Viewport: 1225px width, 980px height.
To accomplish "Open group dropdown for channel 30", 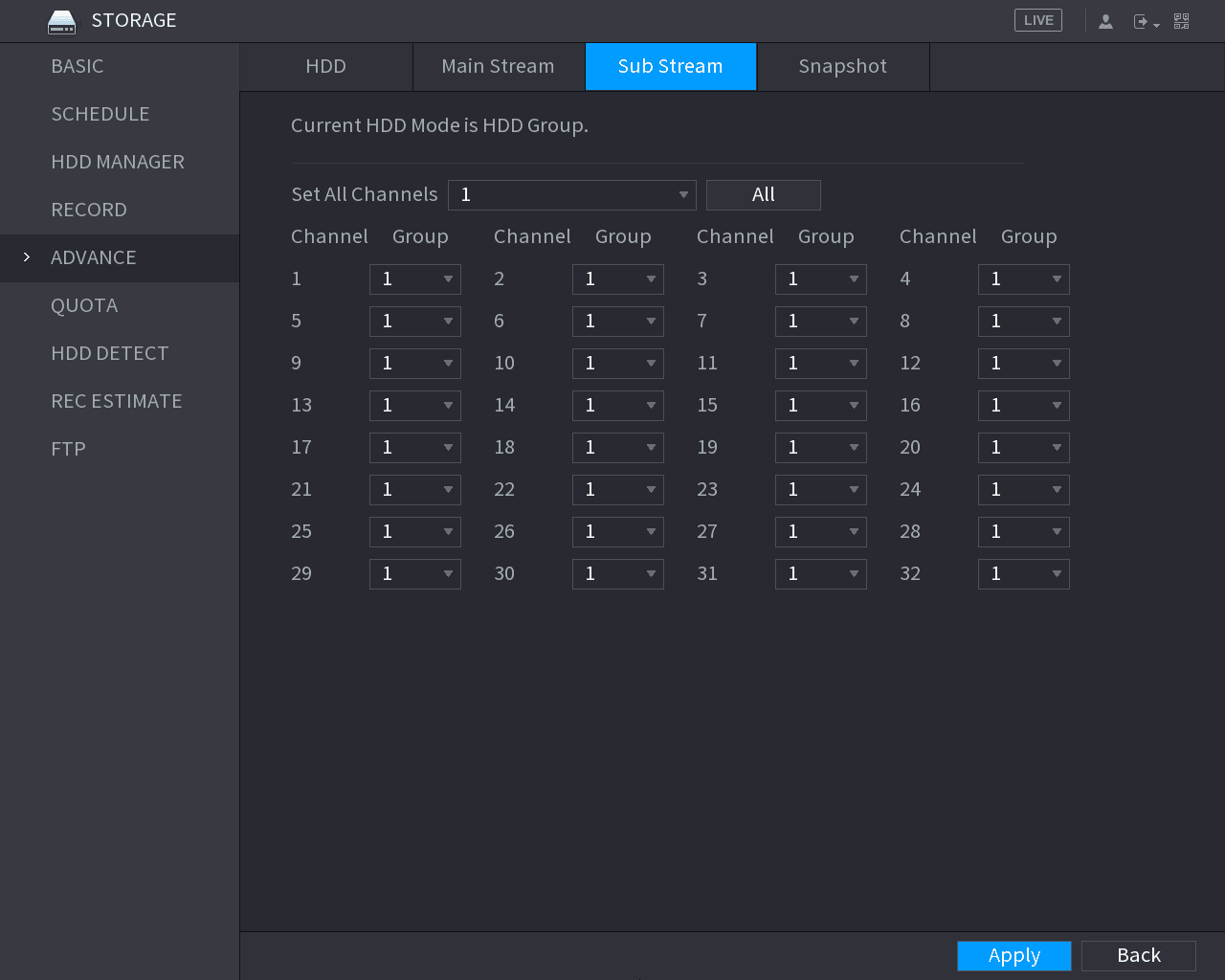I will [x=618, y=574].
